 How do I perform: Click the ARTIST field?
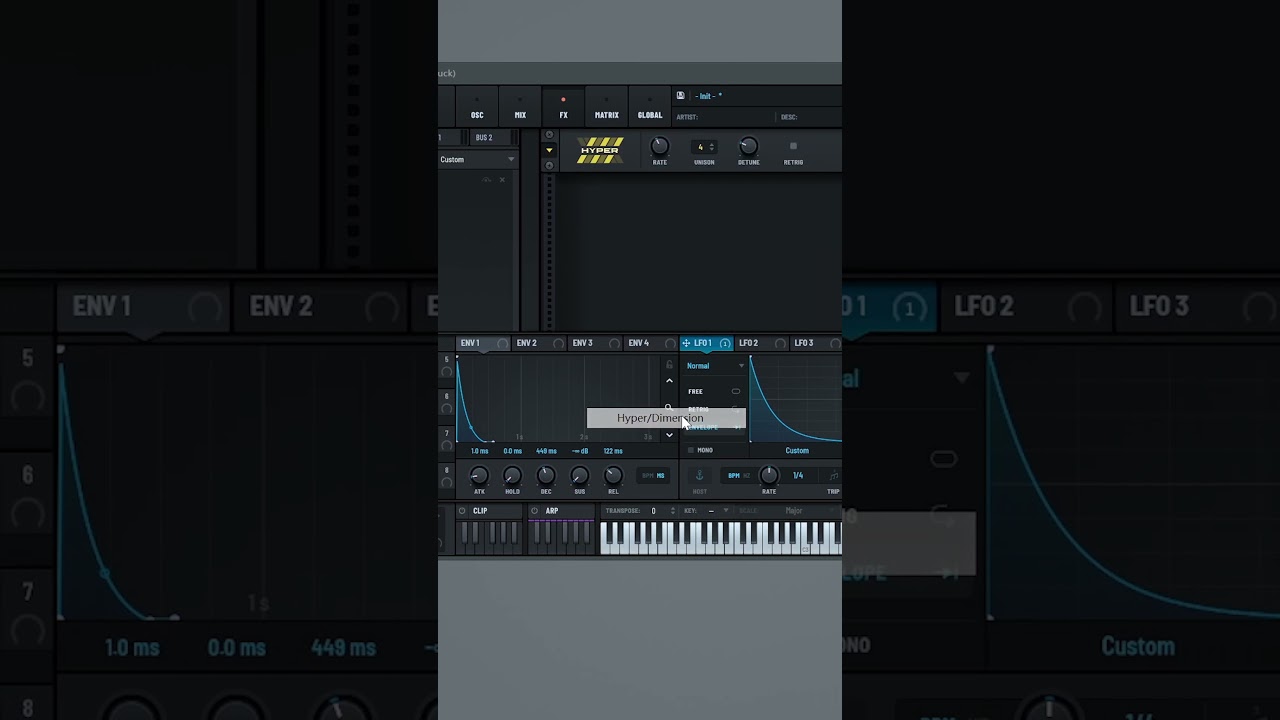pos(725,117)
